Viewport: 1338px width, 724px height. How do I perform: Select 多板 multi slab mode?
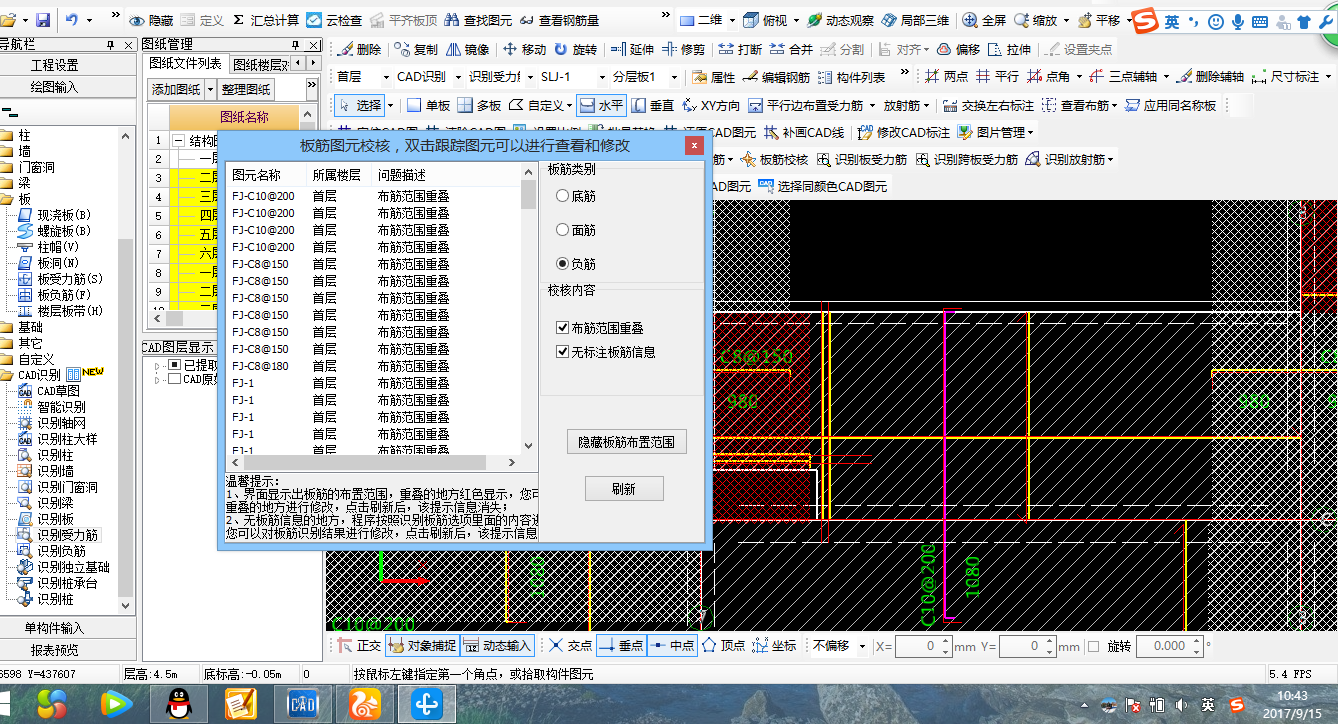[x=479, y=105]
